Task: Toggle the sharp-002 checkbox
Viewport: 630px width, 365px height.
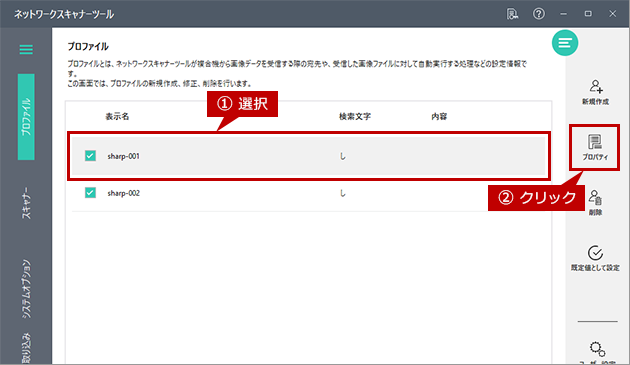Action: click(x=90, y=193)
